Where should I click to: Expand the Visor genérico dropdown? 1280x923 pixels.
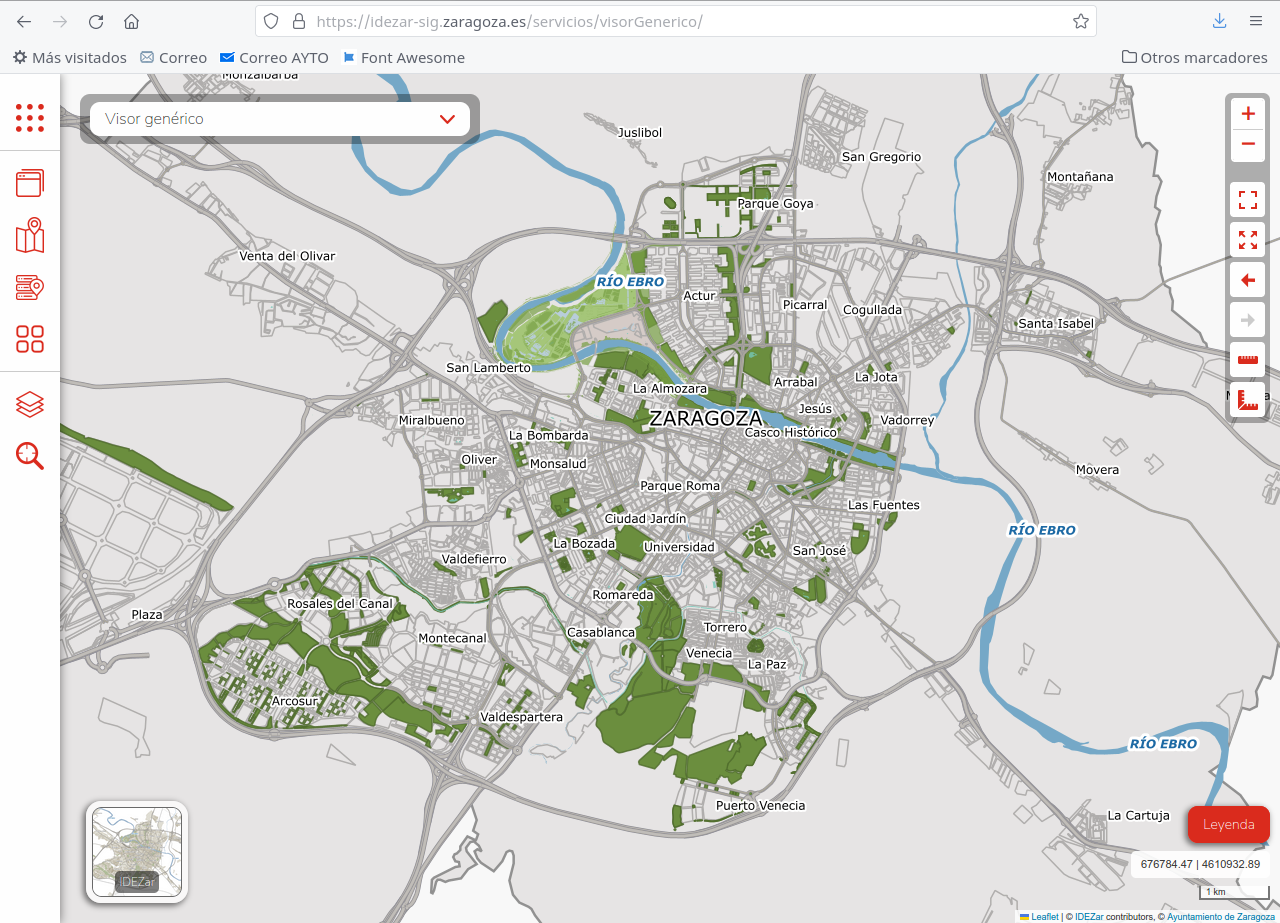coord(447,118)
